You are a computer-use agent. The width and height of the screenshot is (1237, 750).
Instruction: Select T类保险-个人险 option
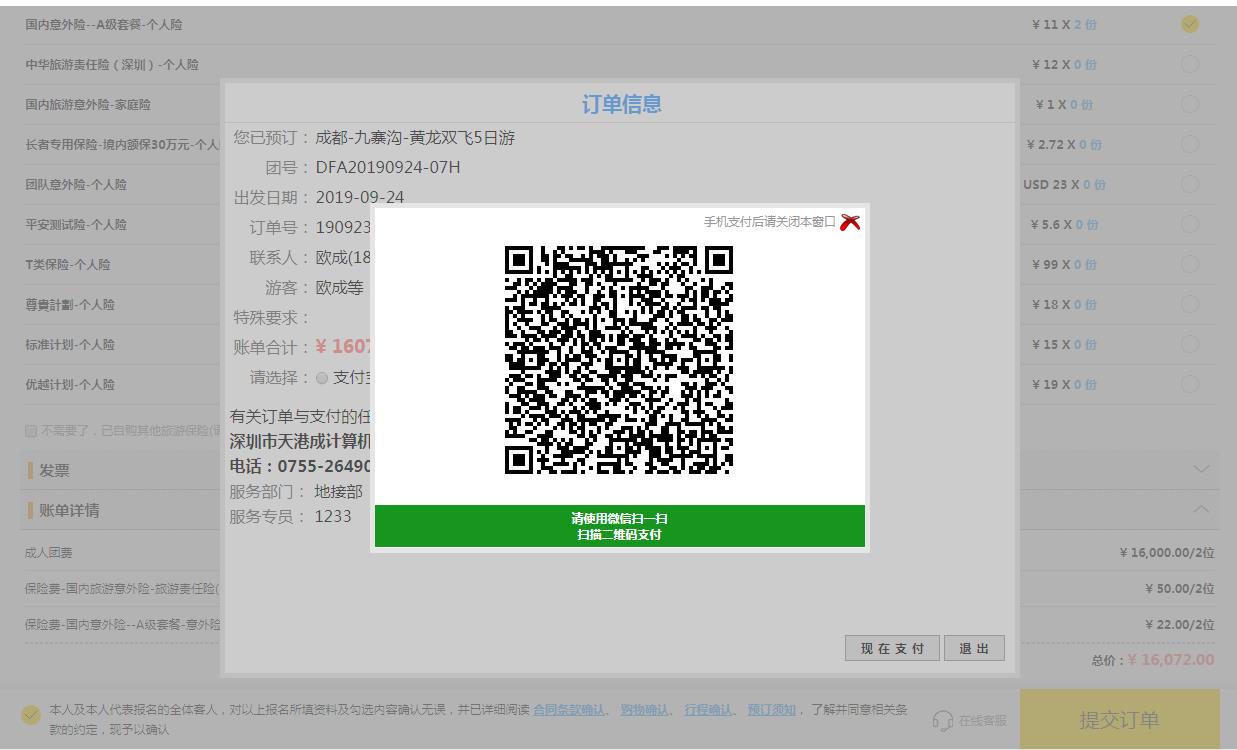[1190, 264]
